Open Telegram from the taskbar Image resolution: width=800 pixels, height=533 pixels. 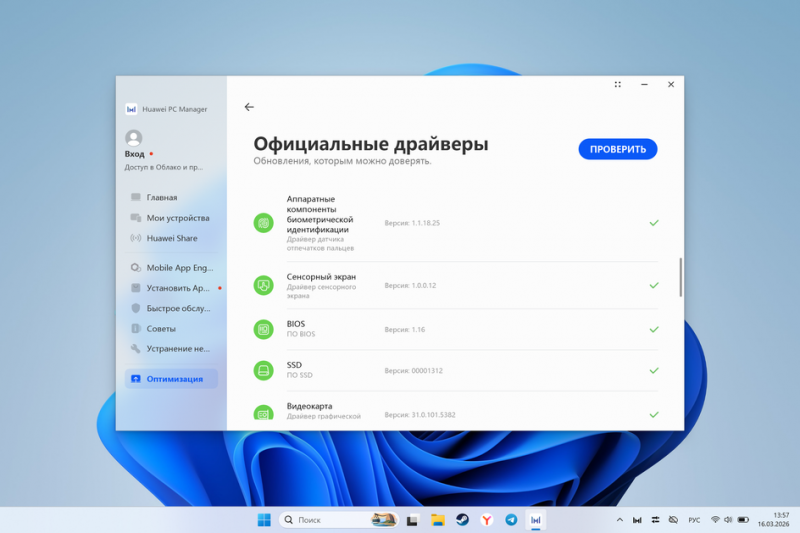(x=511, y=520)
